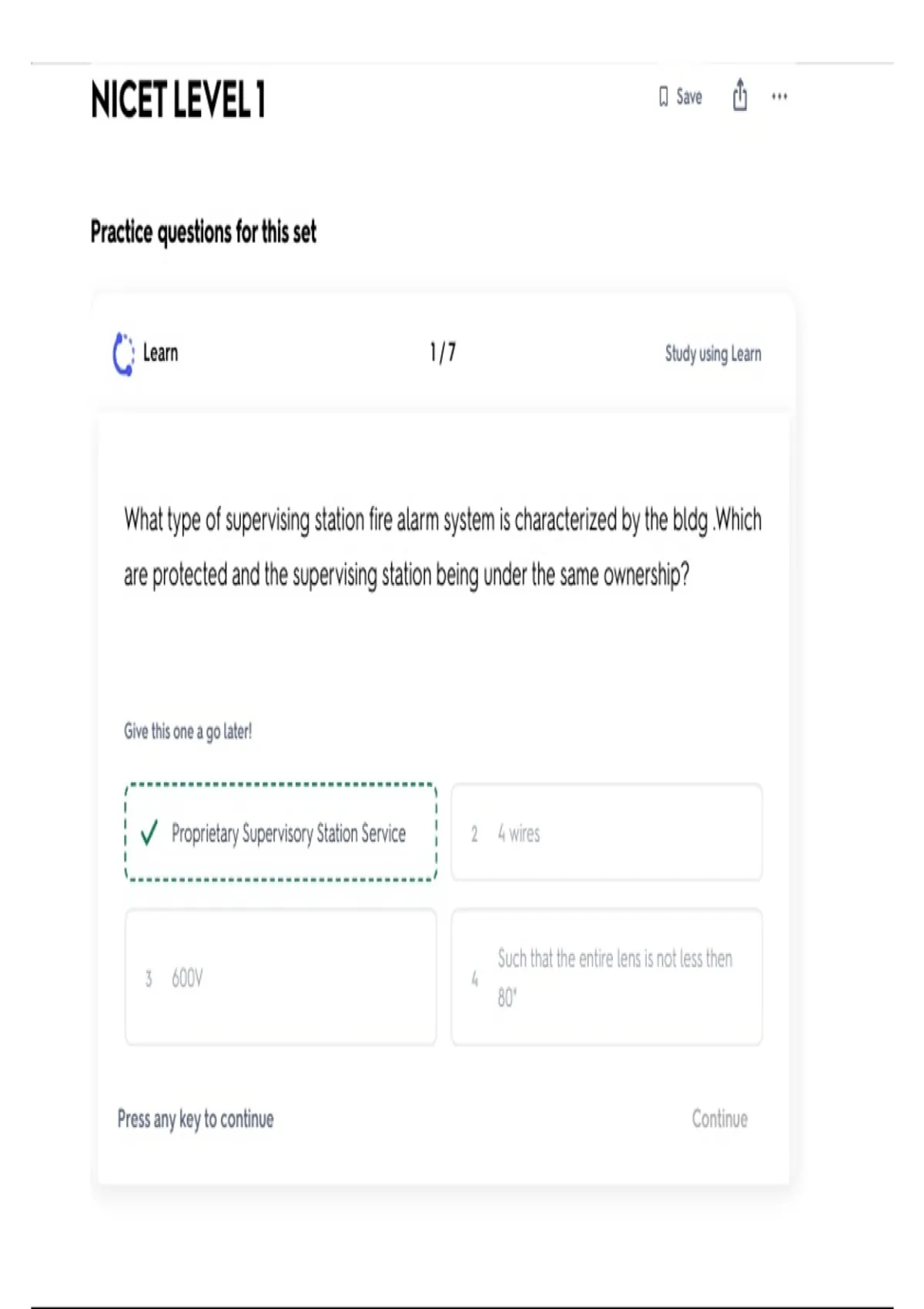The image size is (924, 1309).
Task: Click the number 2 badge beside 4 wires
Action: click(474, 834)
